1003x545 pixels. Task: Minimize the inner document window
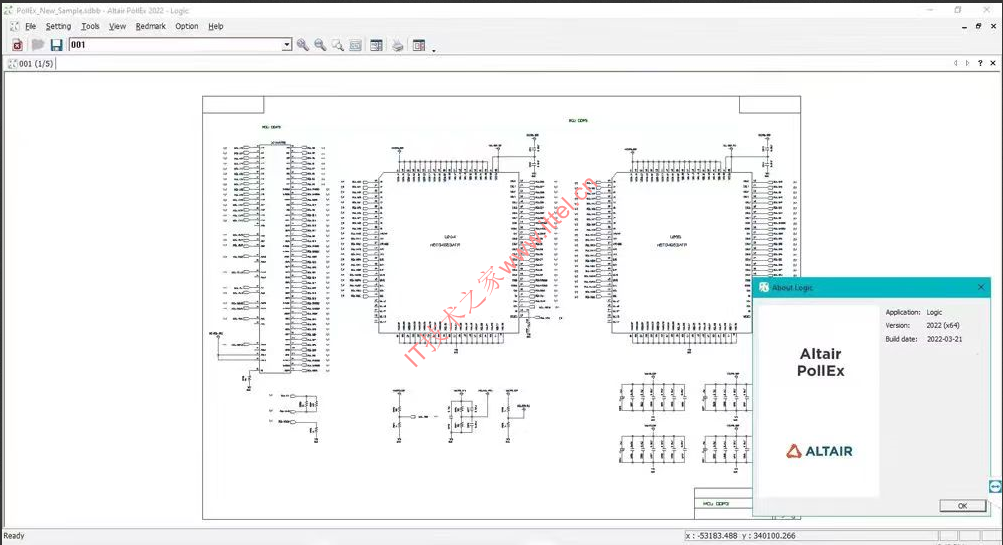(x=964, y=27)
